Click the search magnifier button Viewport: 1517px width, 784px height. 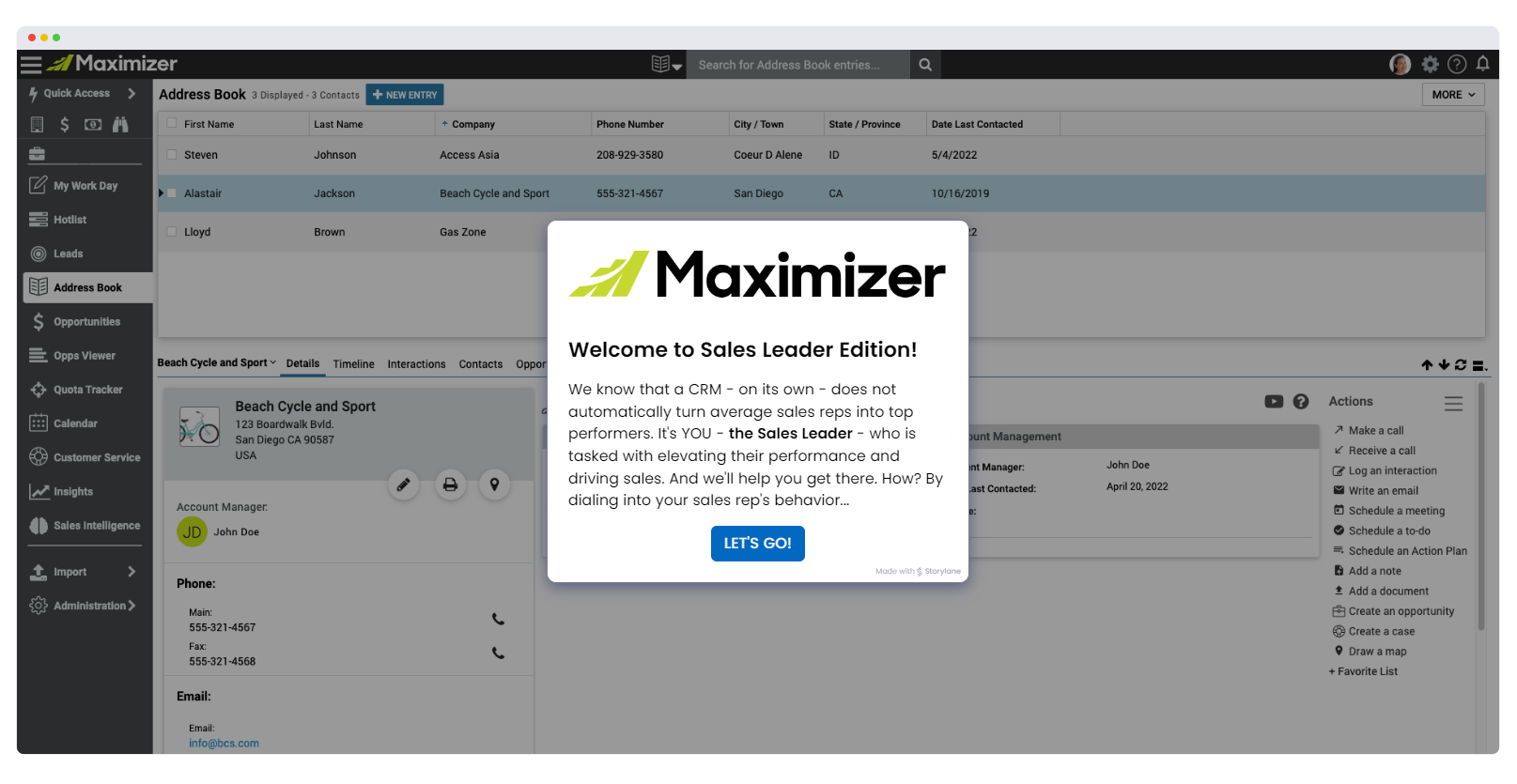pos(925,65)
